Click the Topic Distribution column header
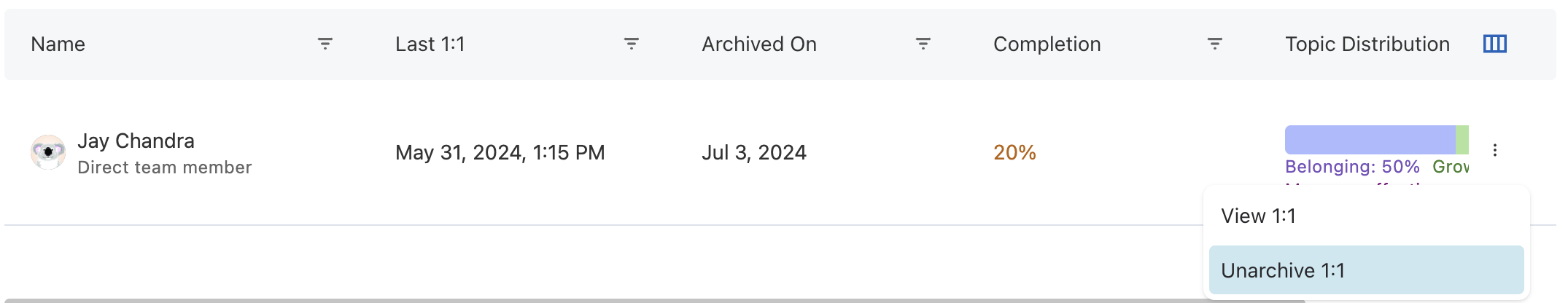 pyautogui.click(x=1367, y=44)
